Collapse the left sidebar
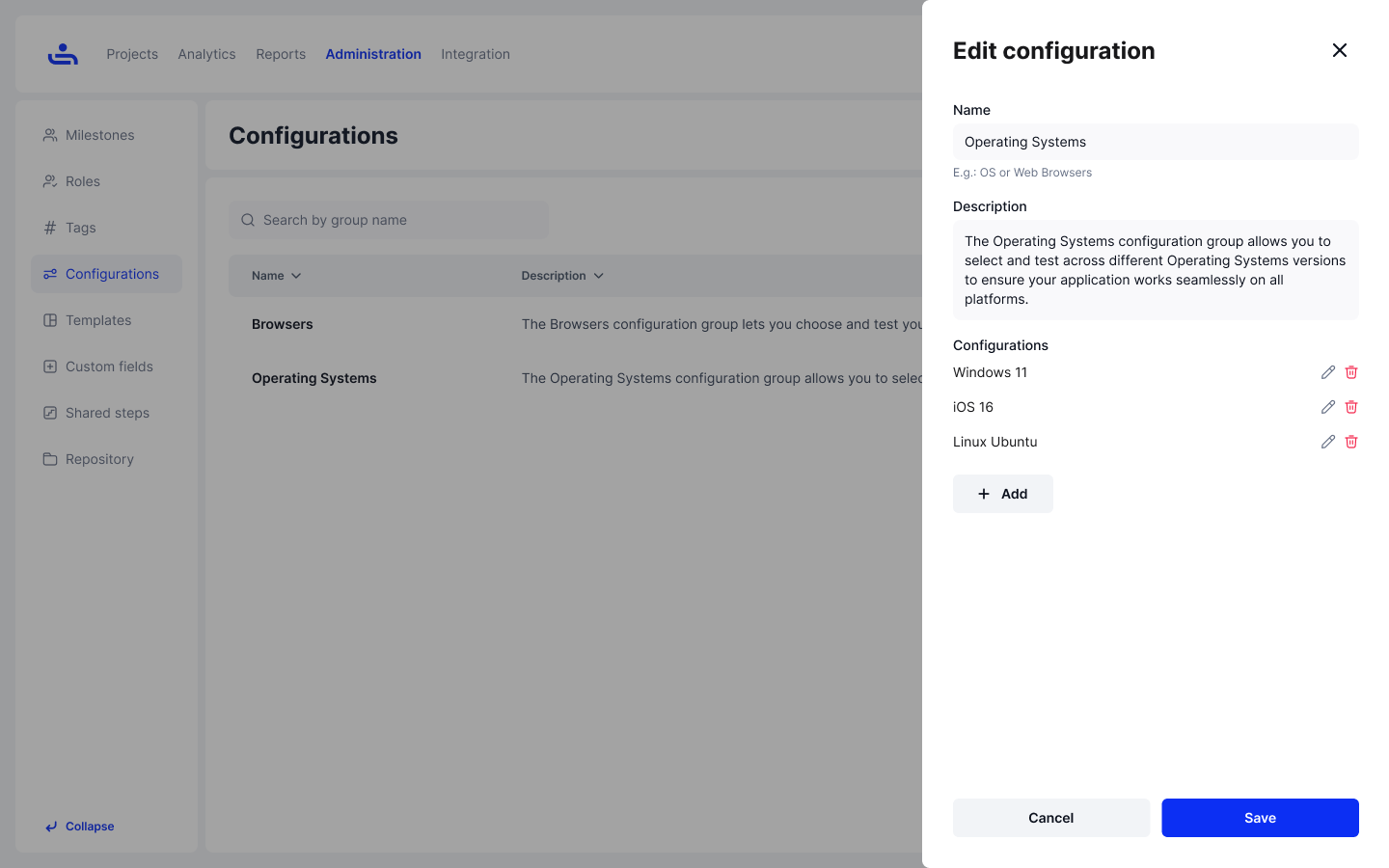Screen dimensions: 1389x868 pos(79,827)
